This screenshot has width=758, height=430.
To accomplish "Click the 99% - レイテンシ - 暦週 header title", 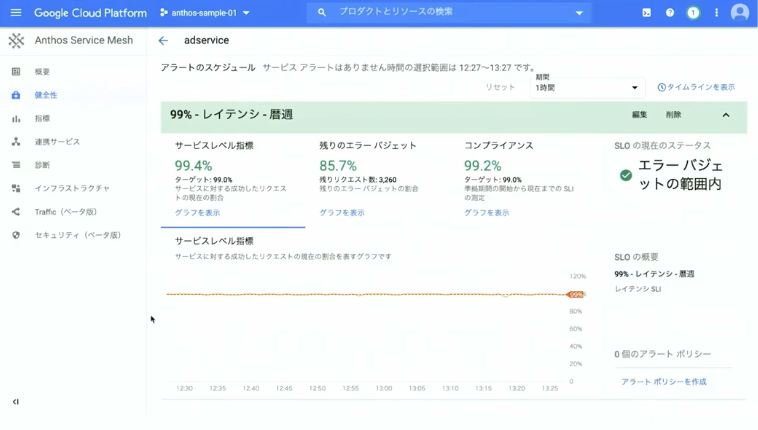I will [x=232, y=115].
